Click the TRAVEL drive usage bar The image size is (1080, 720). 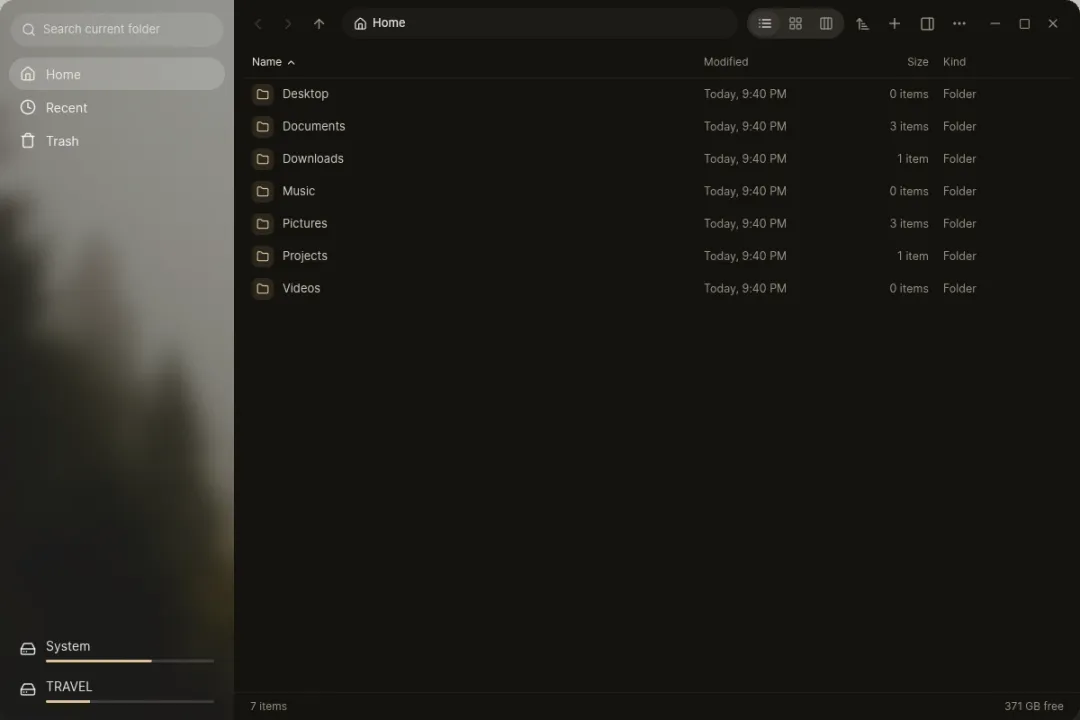pyautogui.click(x=129, y=701)
